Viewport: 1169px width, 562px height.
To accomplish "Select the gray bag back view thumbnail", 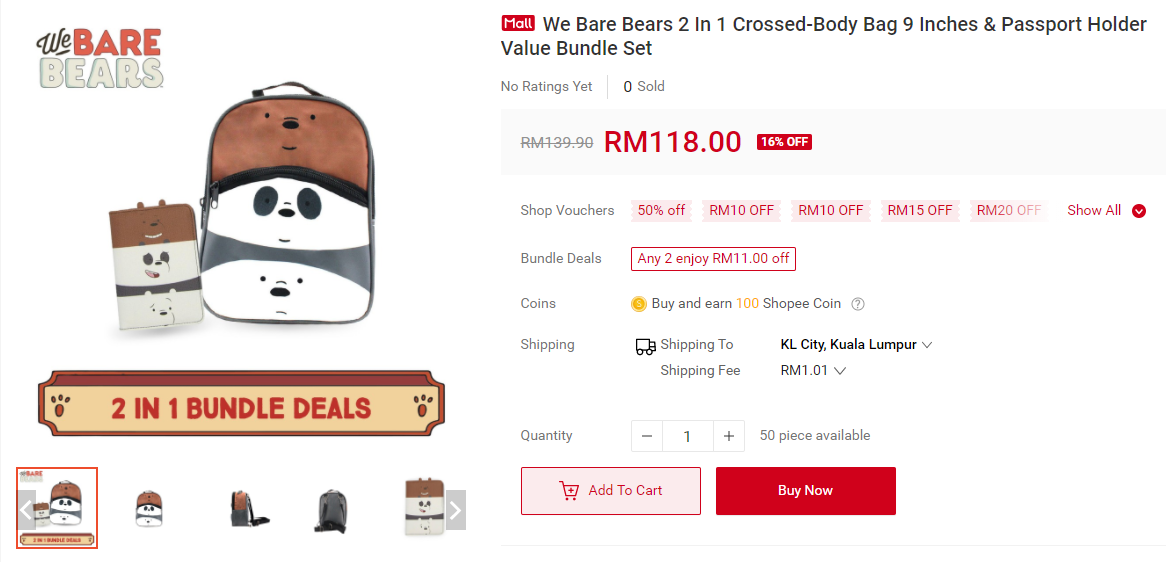I will tap(333, 508).
